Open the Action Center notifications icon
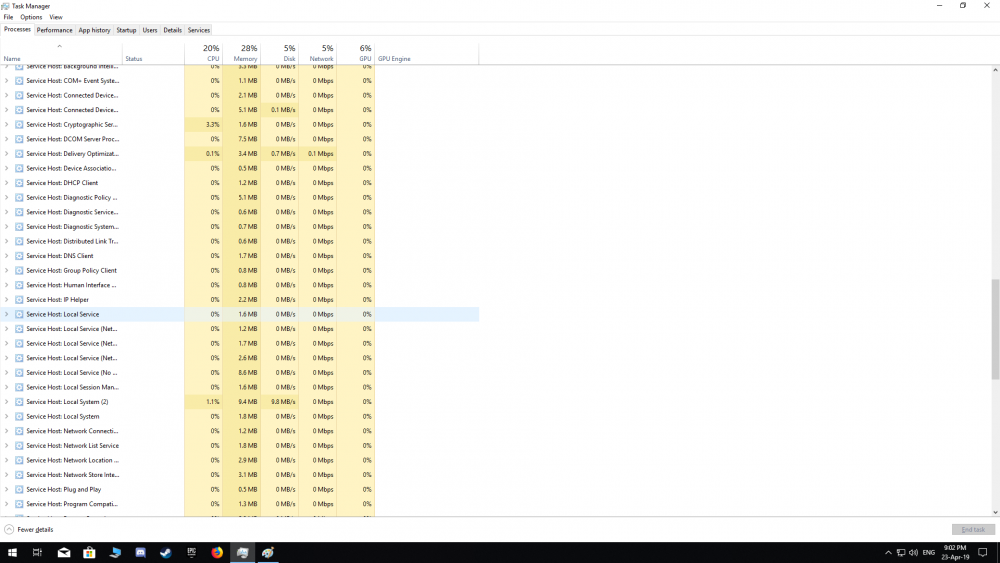The height and width of the screenshot is (563, 1000). tap(983, 553)
